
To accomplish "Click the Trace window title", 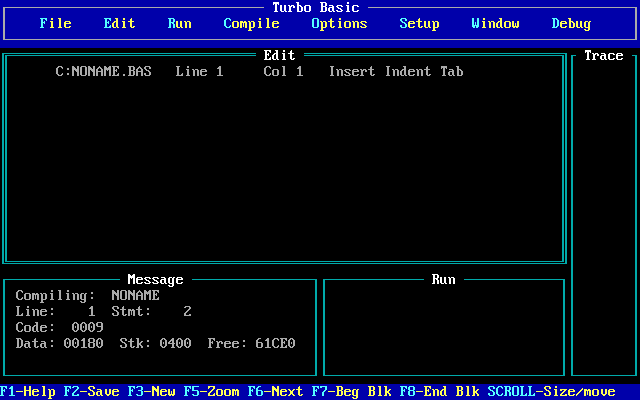I will (604, 55).
